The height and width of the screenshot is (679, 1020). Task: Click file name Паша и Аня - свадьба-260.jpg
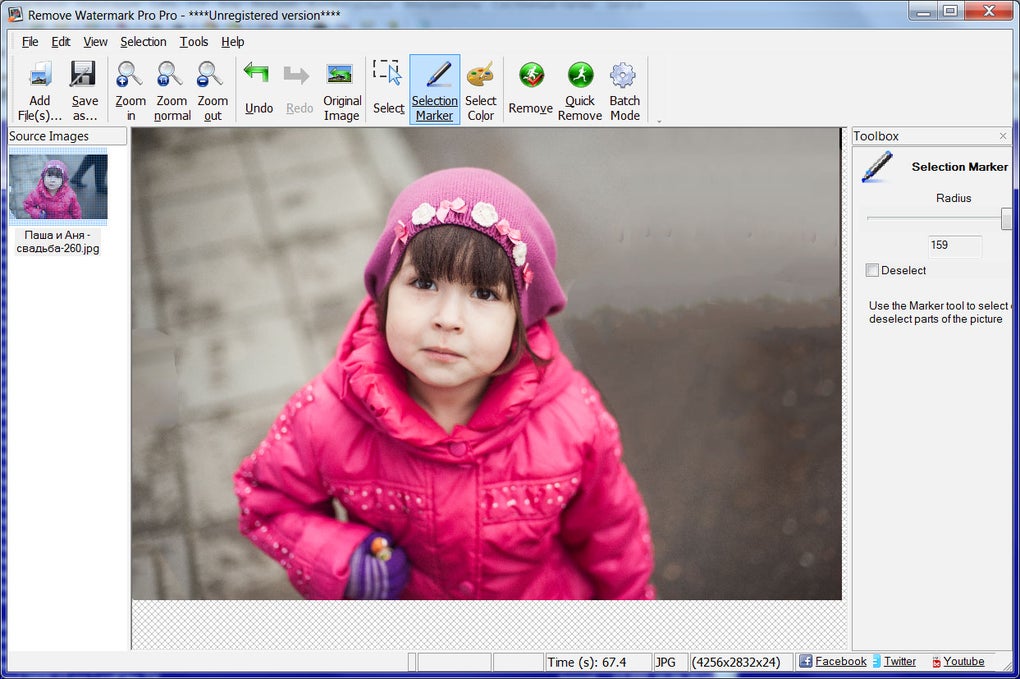point(58,241)
